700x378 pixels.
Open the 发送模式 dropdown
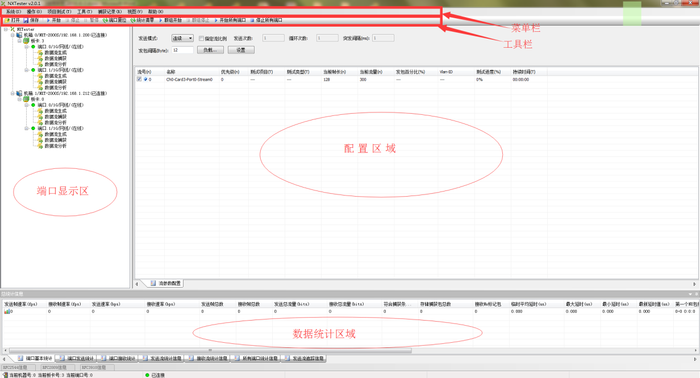tap(183, 38)
